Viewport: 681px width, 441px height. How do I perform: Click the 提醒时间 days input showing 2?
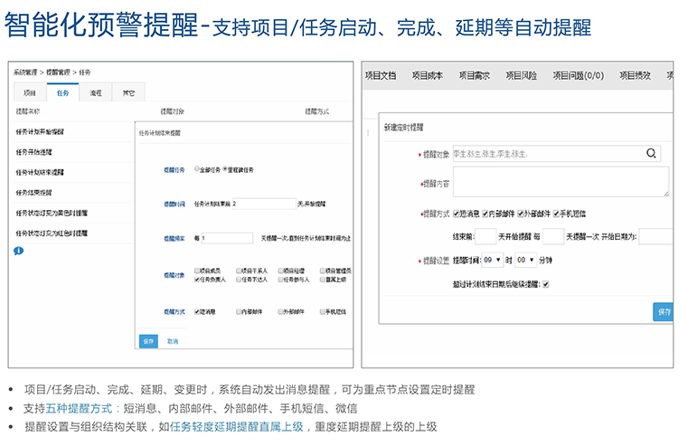coord(264,203)
